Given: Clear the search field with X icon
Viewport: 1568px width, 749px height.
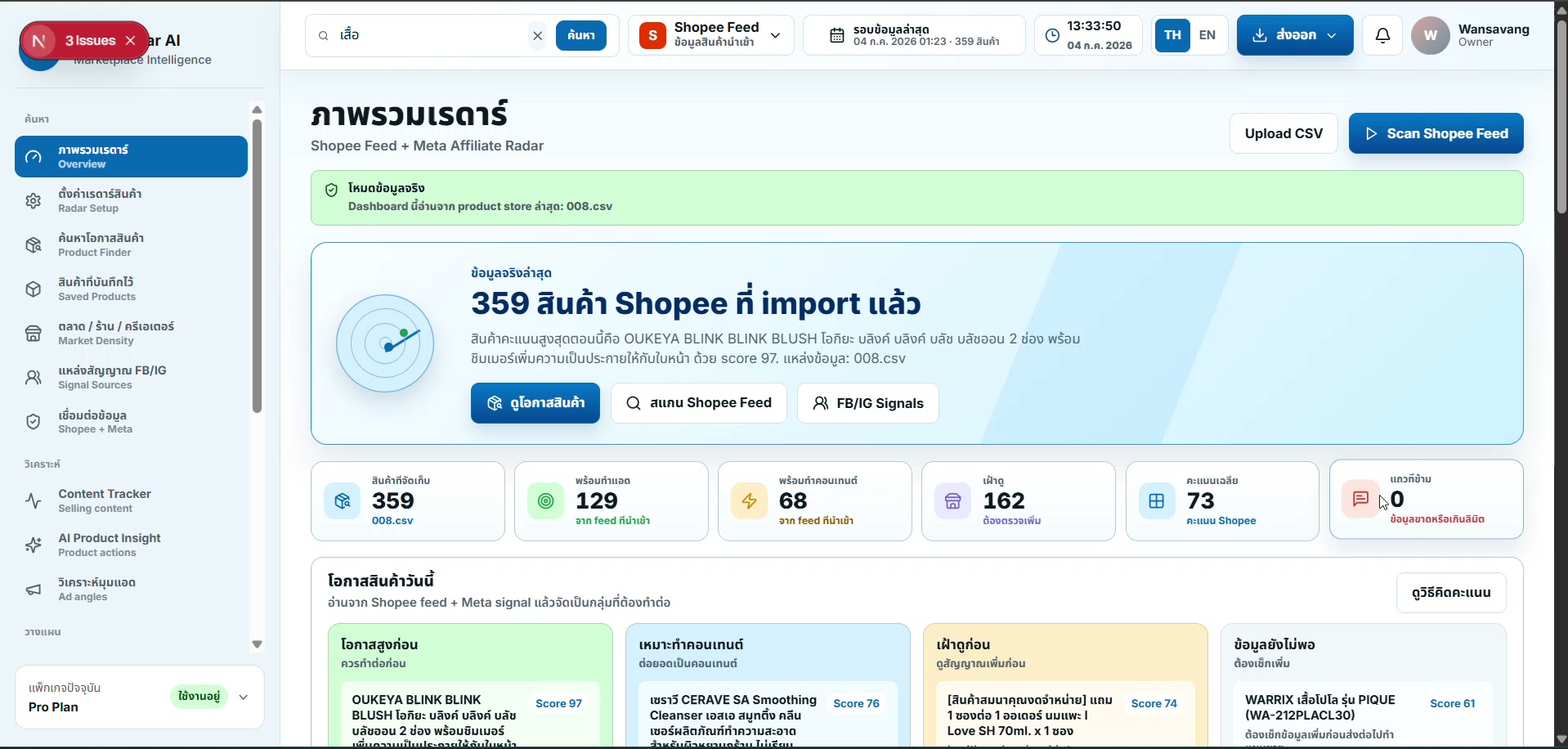Looking at the screenshot, I should coord(537,35).
